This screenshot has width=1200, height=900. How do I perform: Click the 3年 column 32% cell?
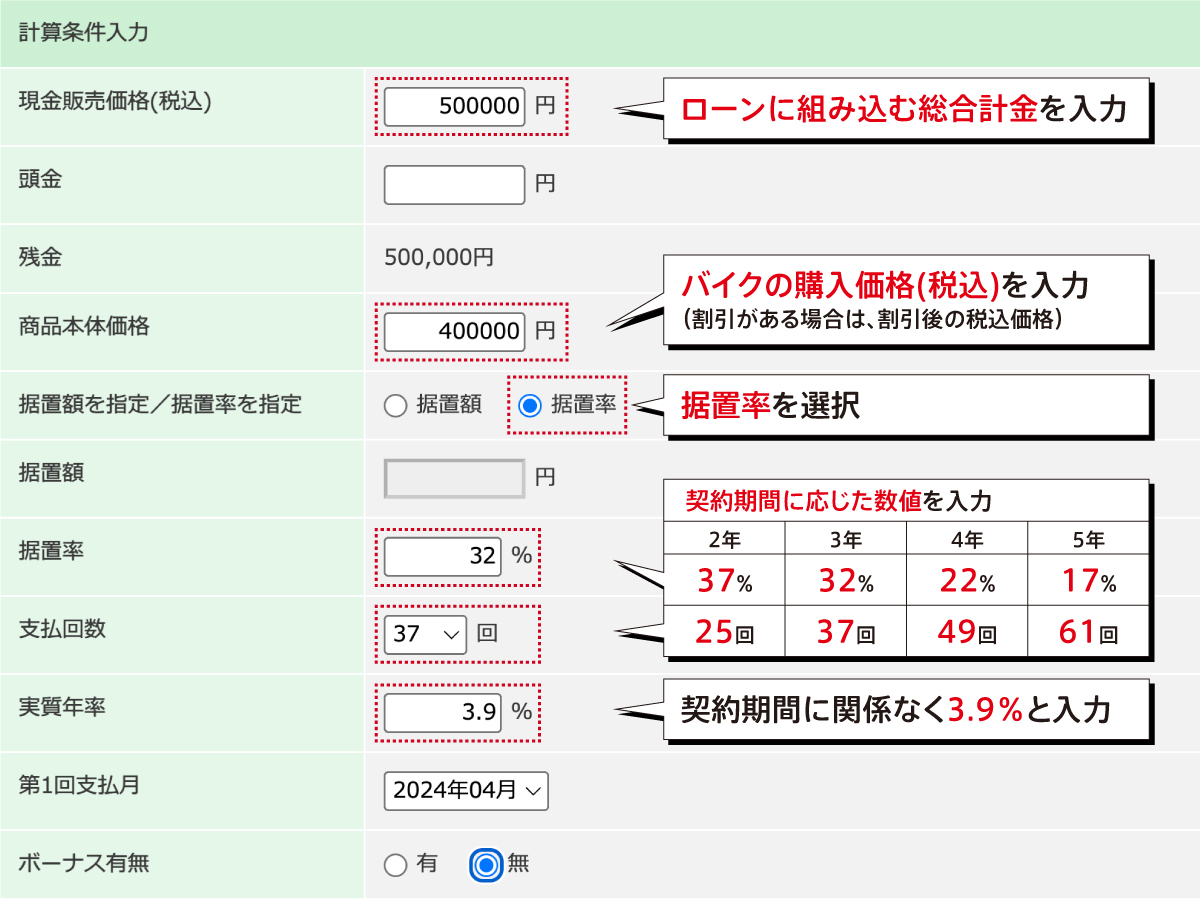coord(846,581)
